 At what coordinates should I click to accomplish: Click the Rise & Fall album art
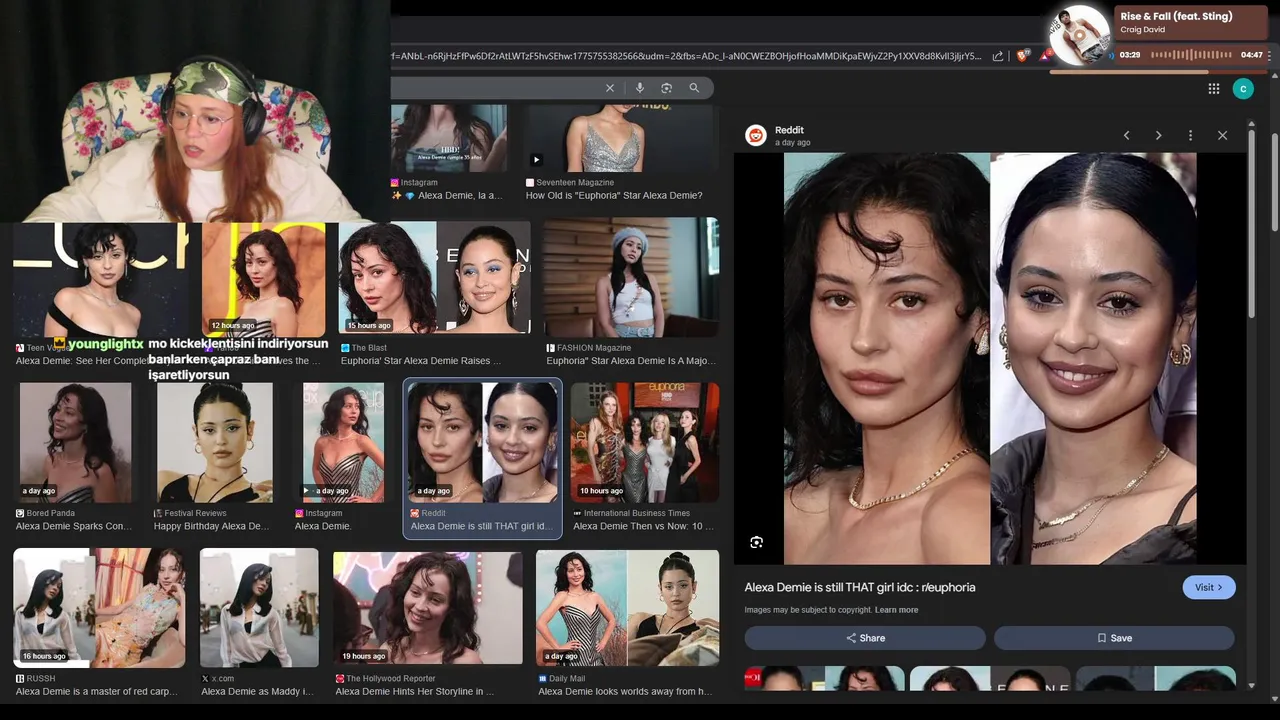click(1082, 36)
